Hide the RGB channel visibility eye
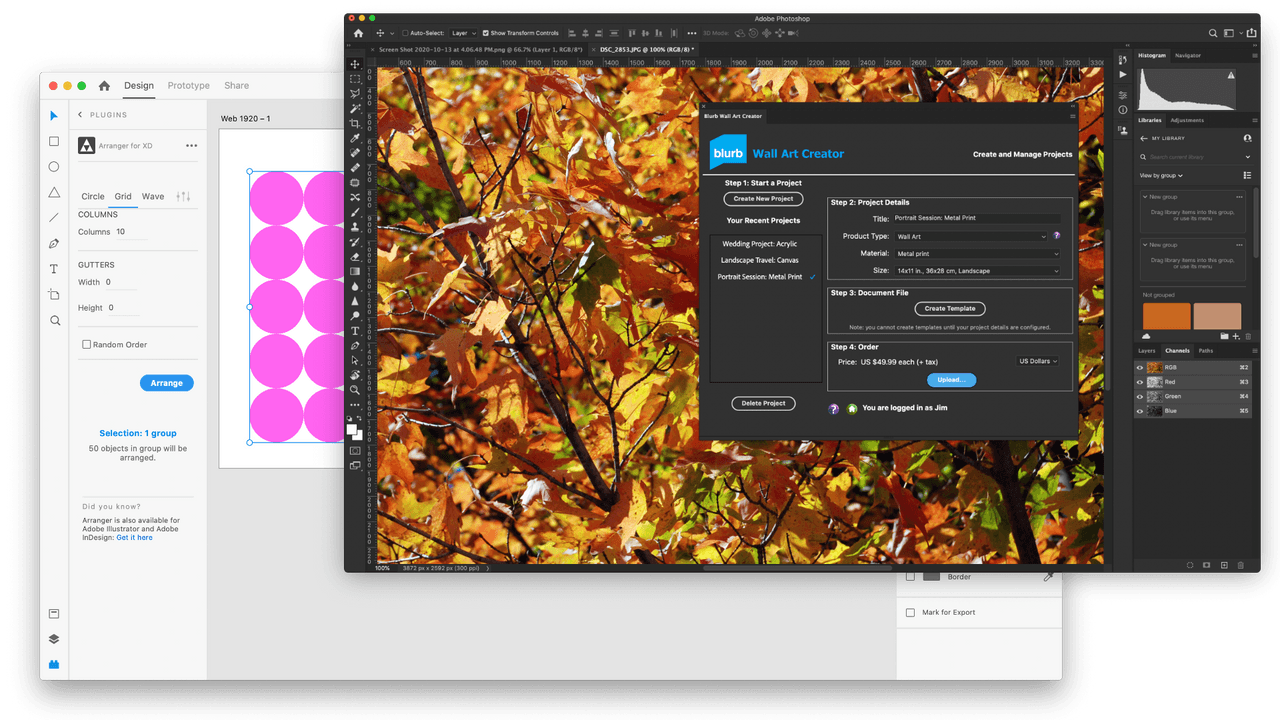The height and width of the screenshot is (720, 1280). tap(1140, 368)
